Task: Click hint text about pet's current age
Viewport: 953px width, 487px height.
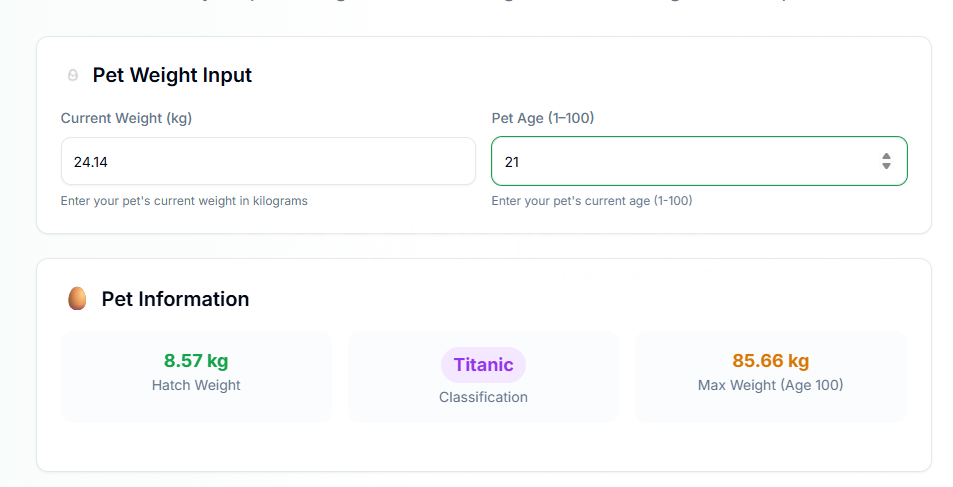Action: [x=592, y=201]
